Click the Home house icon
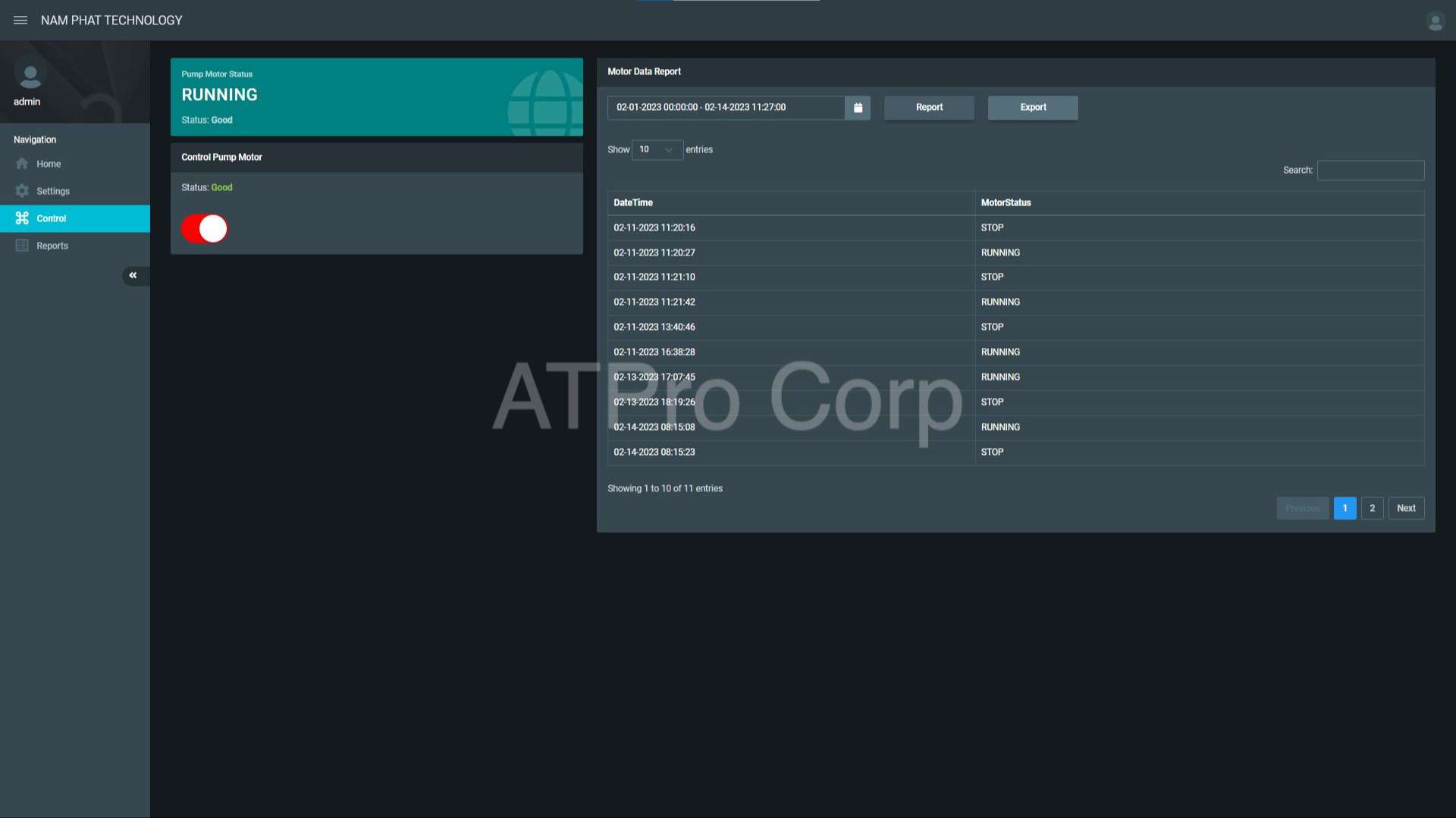Screen dimensions: 1456x818 (22, 164)
